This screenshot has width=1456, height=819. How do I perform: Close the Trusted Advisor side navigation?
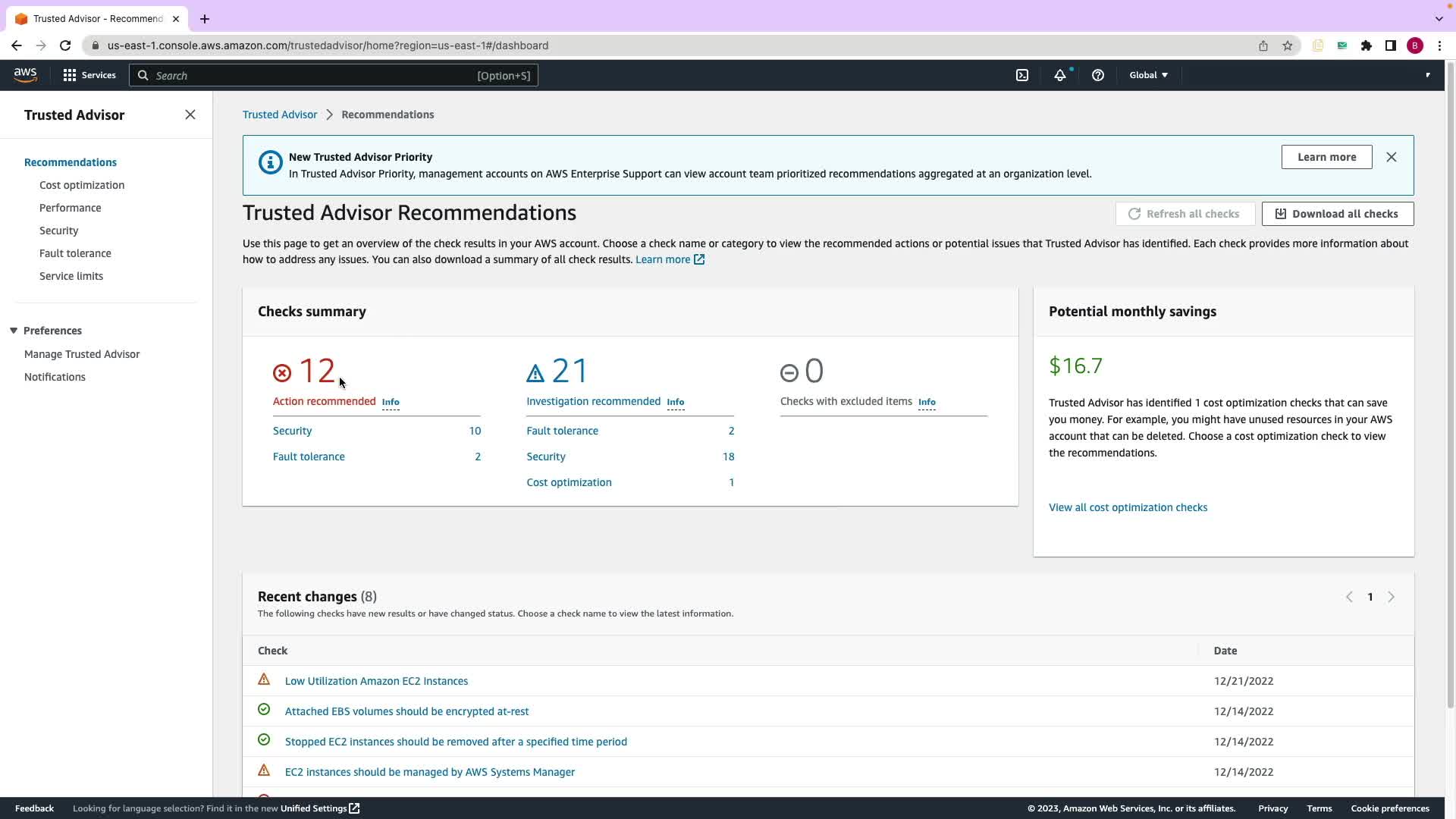click(190, 115)
